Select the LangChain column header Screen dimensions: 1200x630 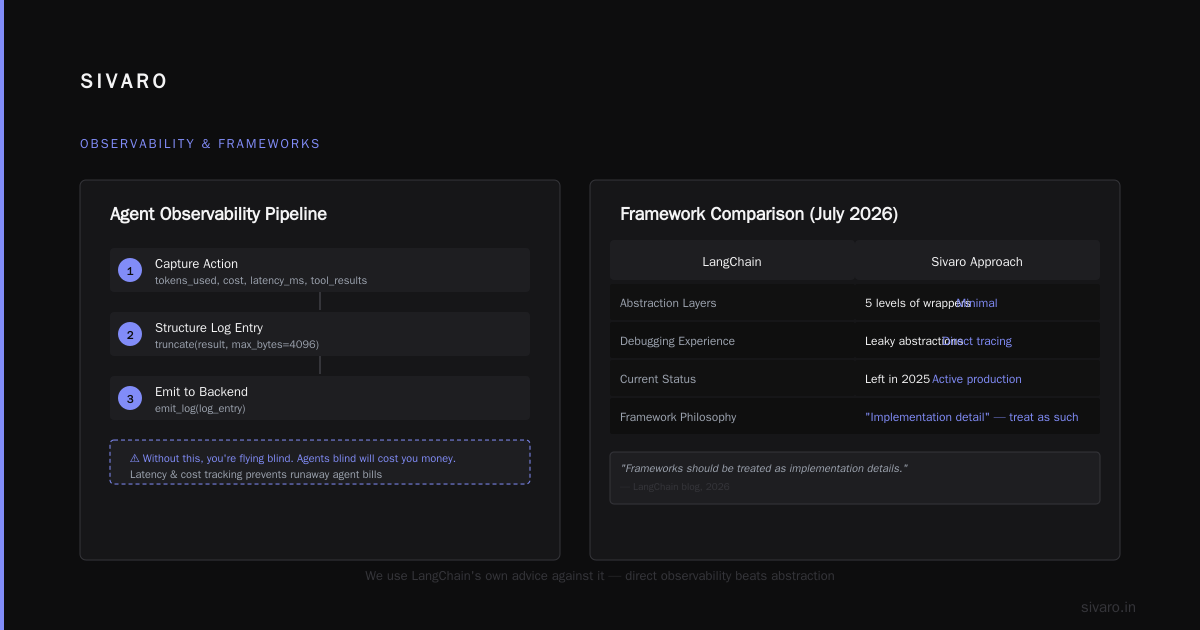[x=732, y=262]
